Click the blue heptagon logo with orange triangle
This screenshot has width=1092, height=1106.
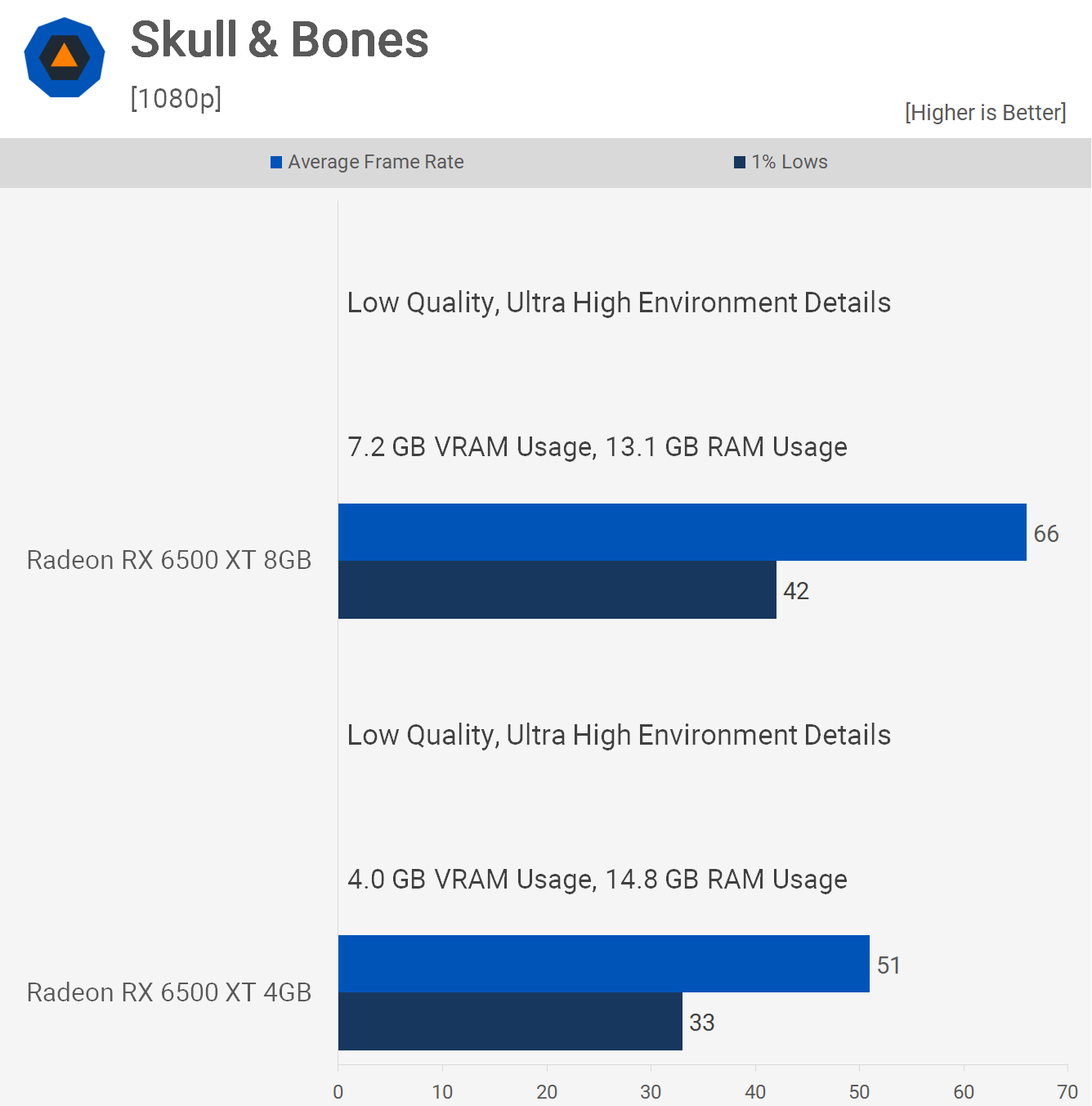coord(65,57)
